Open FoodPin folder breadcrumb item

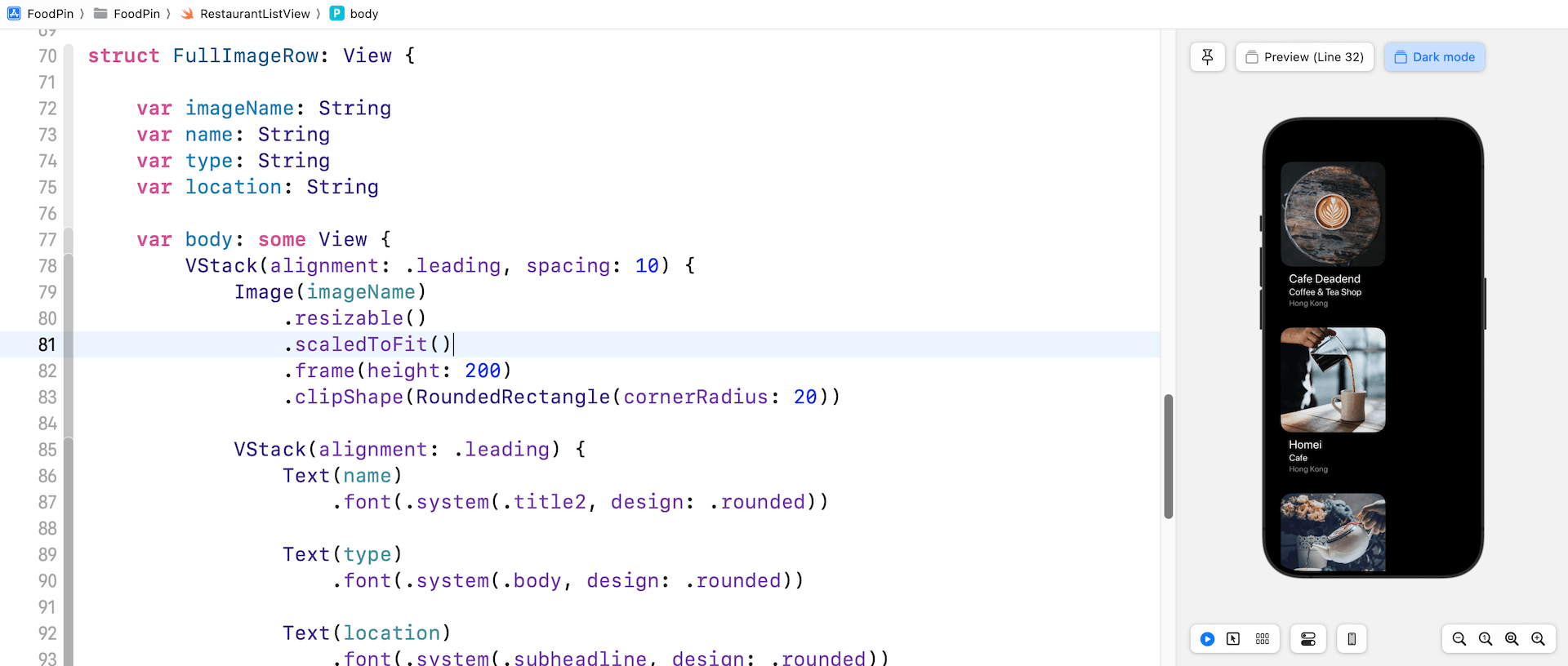(127, 14)
